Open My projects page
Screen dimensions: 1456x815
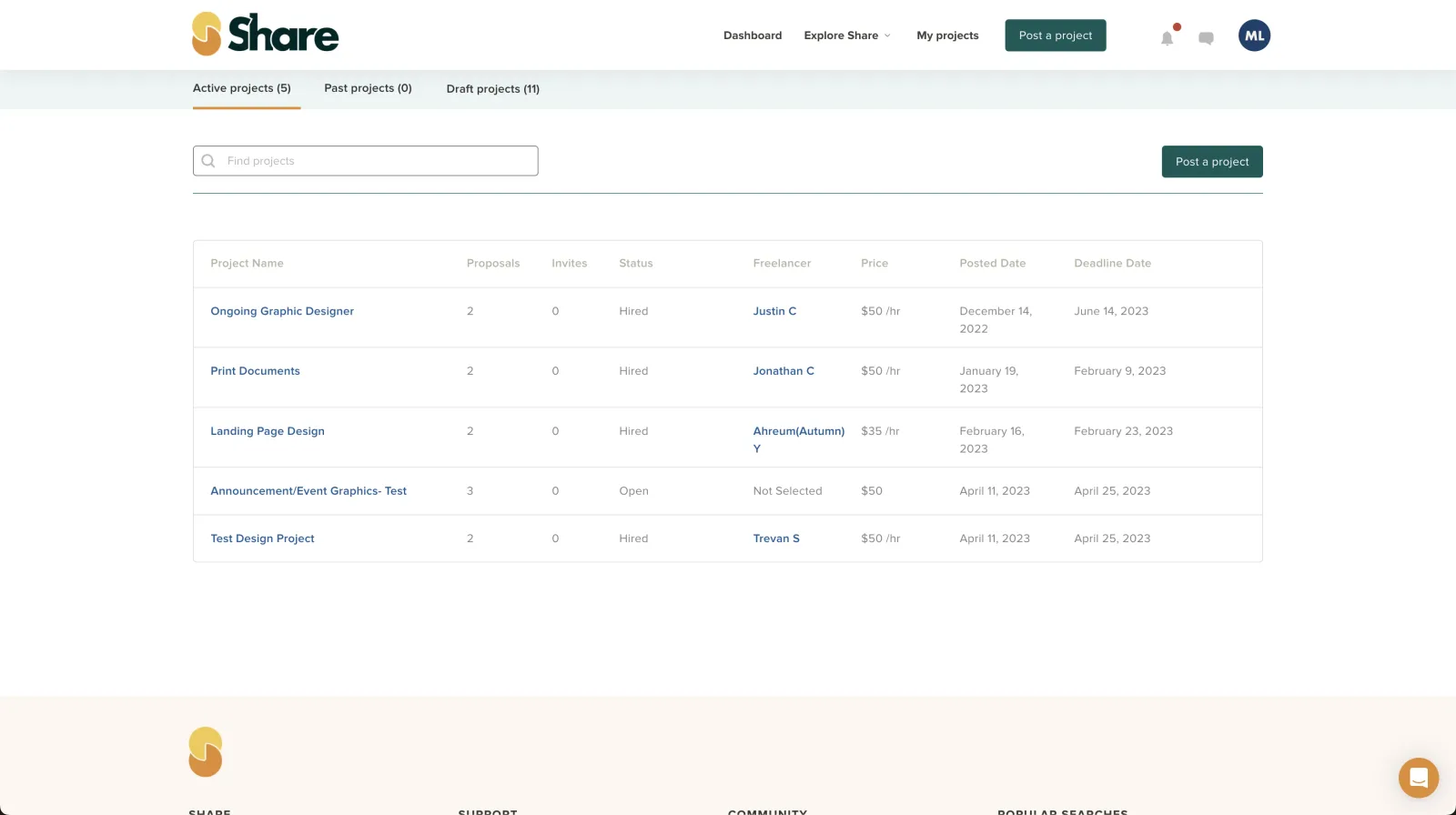click(947, 35)
